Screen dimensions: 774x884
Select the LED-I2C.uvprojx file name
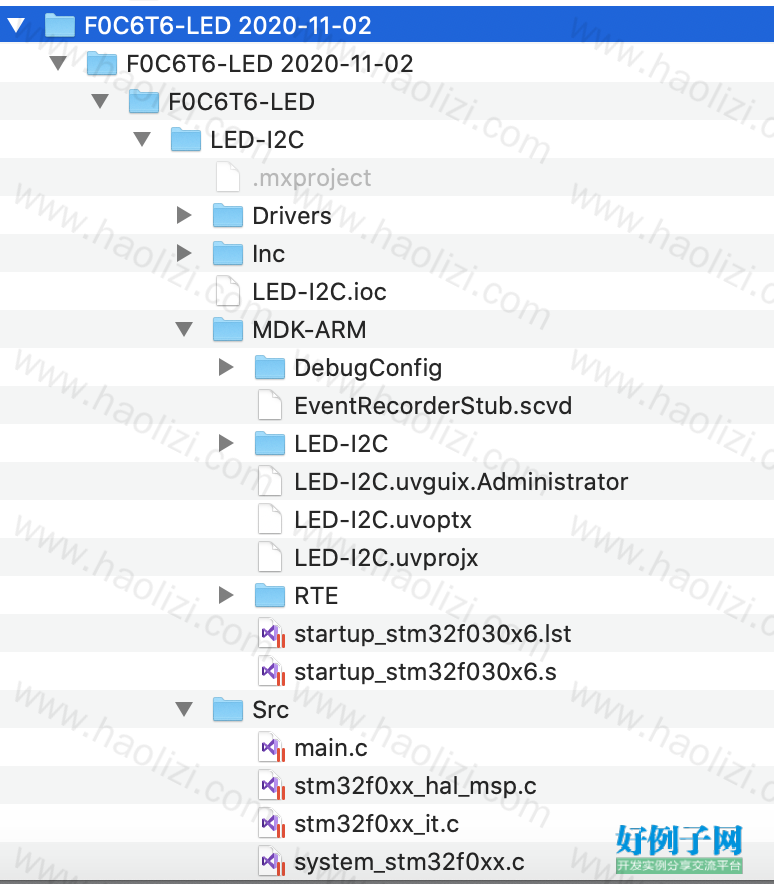coord(386,558)
